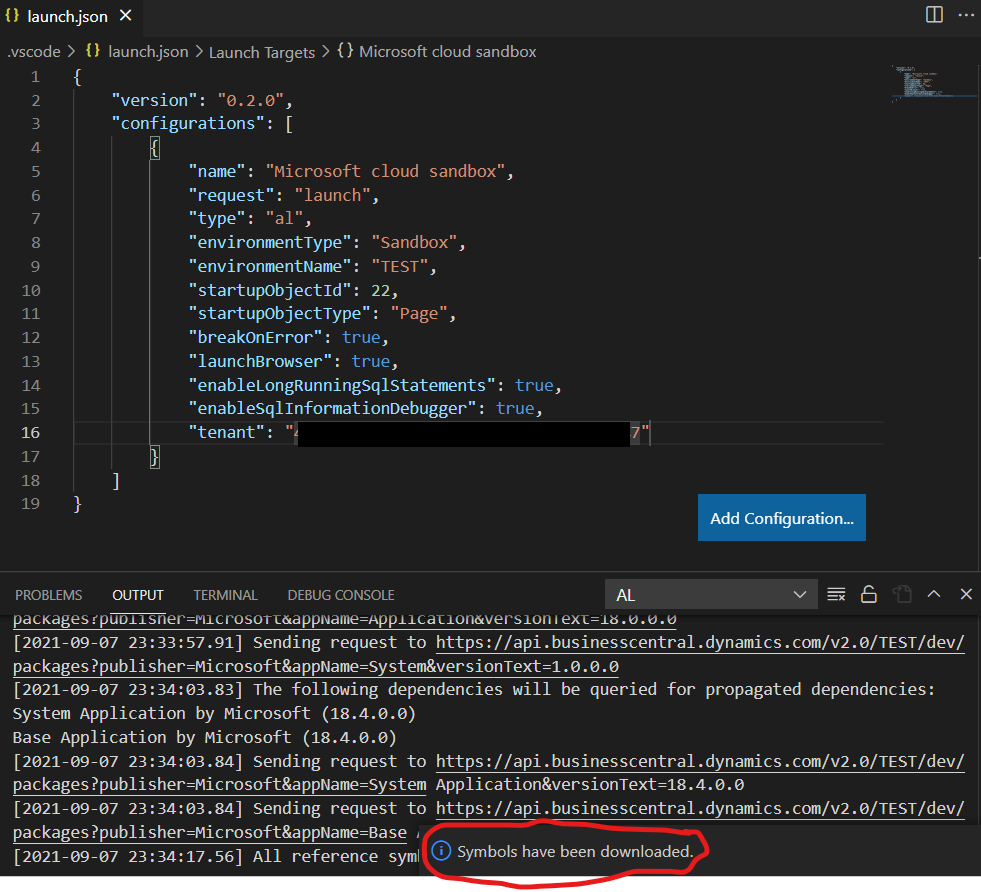Click line number 16 in the gutter
The width and height of the screenshot is (981, 892).
pyautogui.click(x=31, y=433)
